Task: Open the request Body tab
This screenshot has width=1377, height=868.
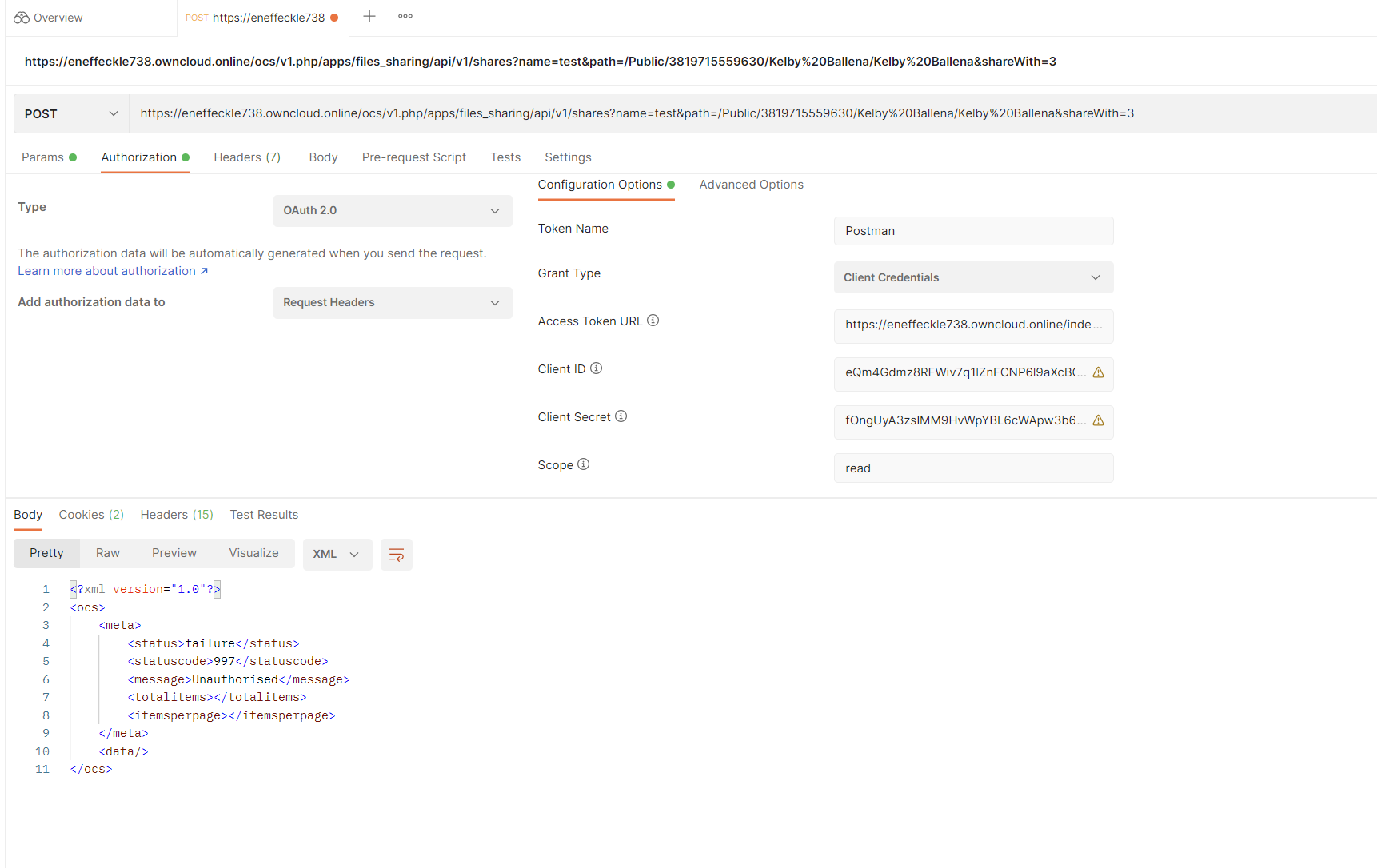Action: click(323, 157)
